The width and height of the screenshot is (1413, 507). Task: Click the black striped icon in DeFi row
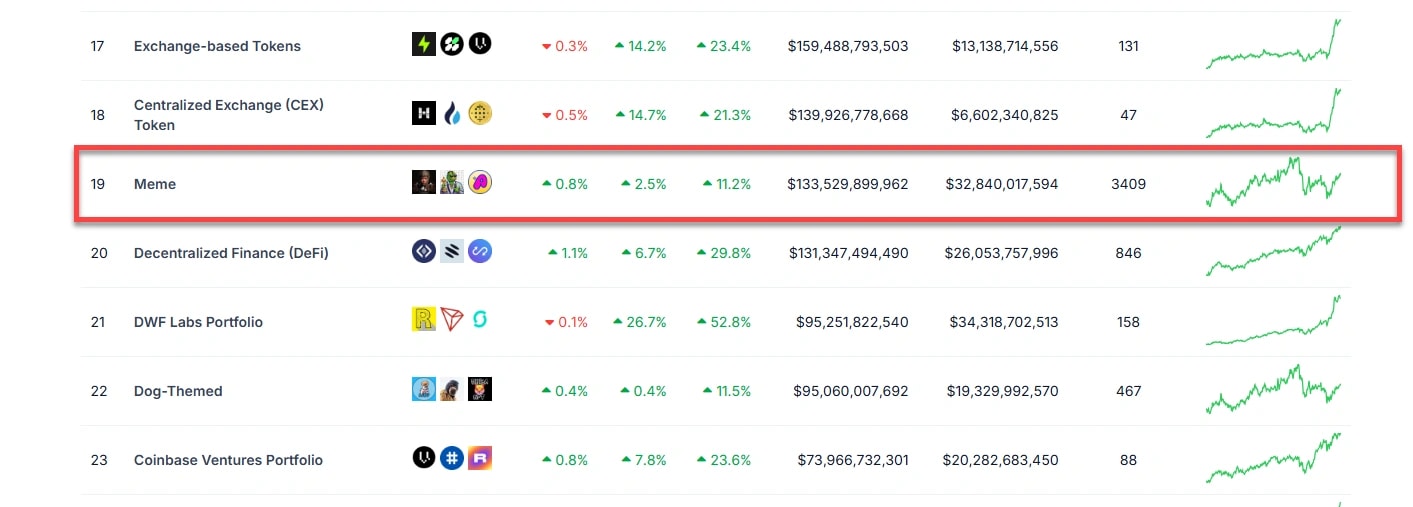point(452,251)
